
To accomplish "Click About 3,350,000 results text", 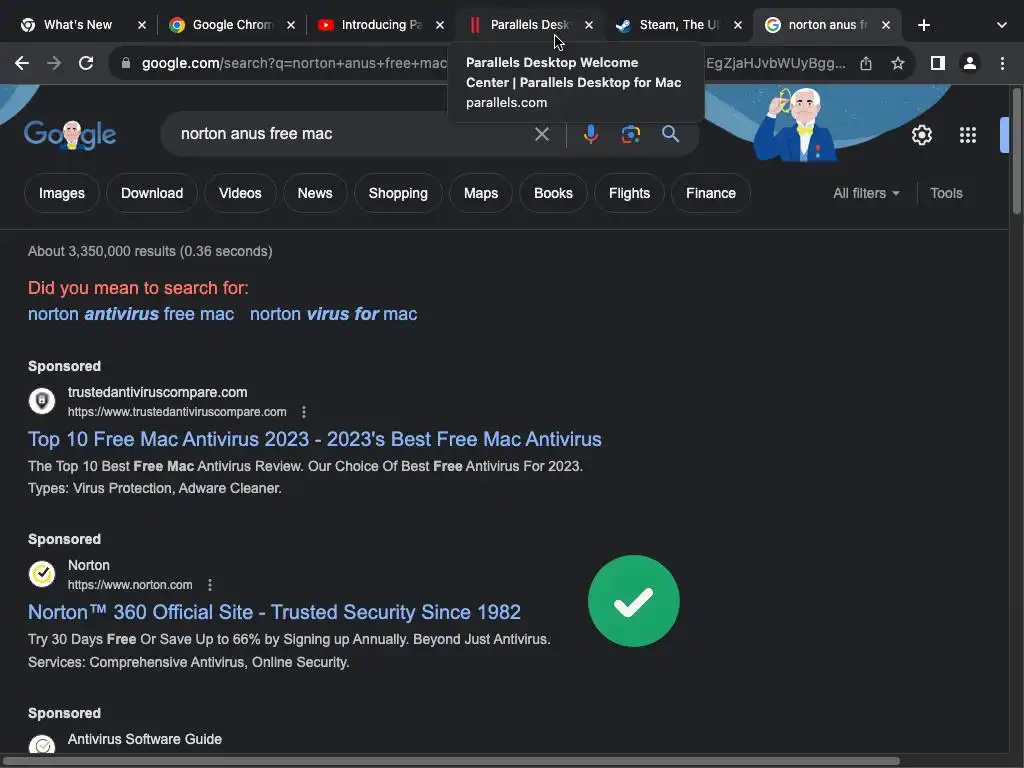I will click(x=150, y=251).
